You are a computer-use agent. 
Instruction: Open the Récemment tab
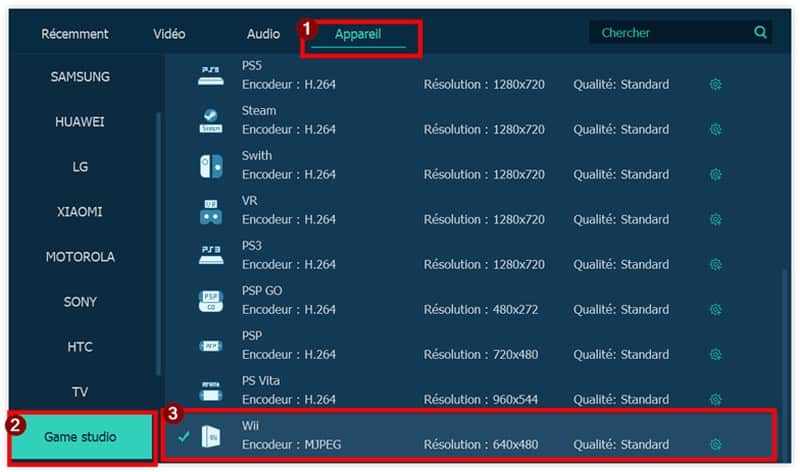point(75,34)
